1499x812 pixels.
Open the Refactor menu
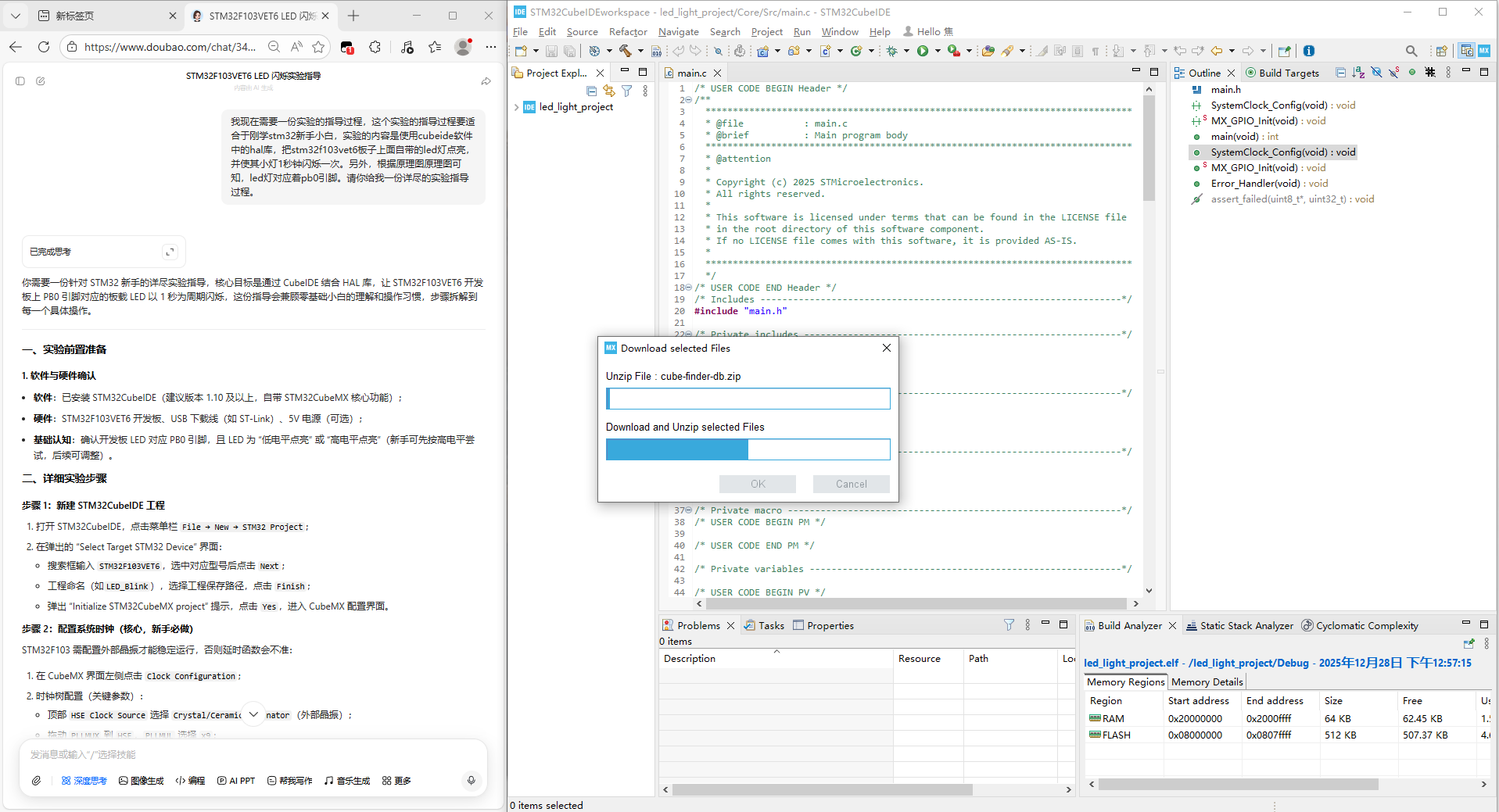point(628,32)
